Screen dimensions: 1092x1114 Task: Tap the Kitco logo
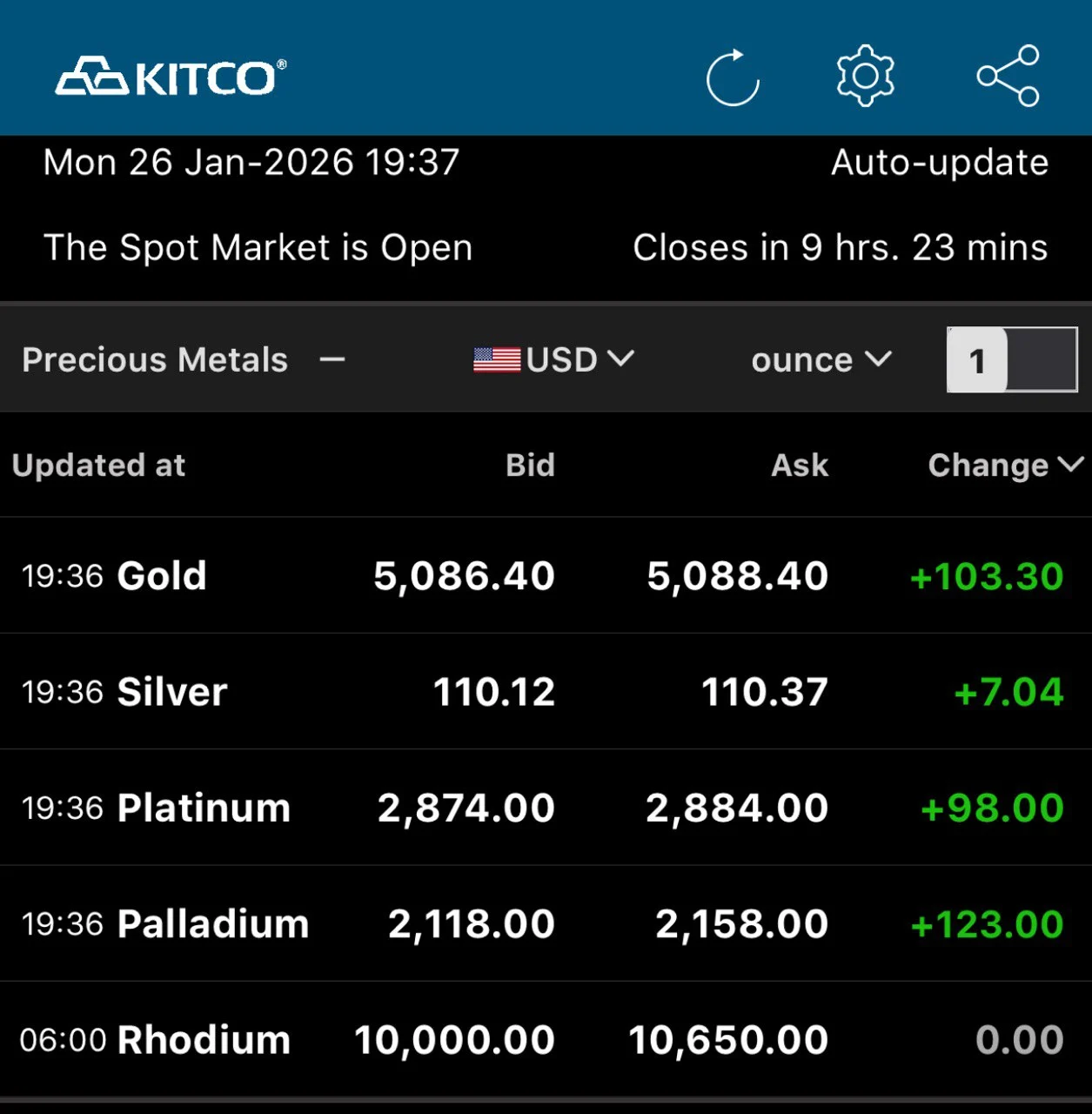[x=171, y=77]
